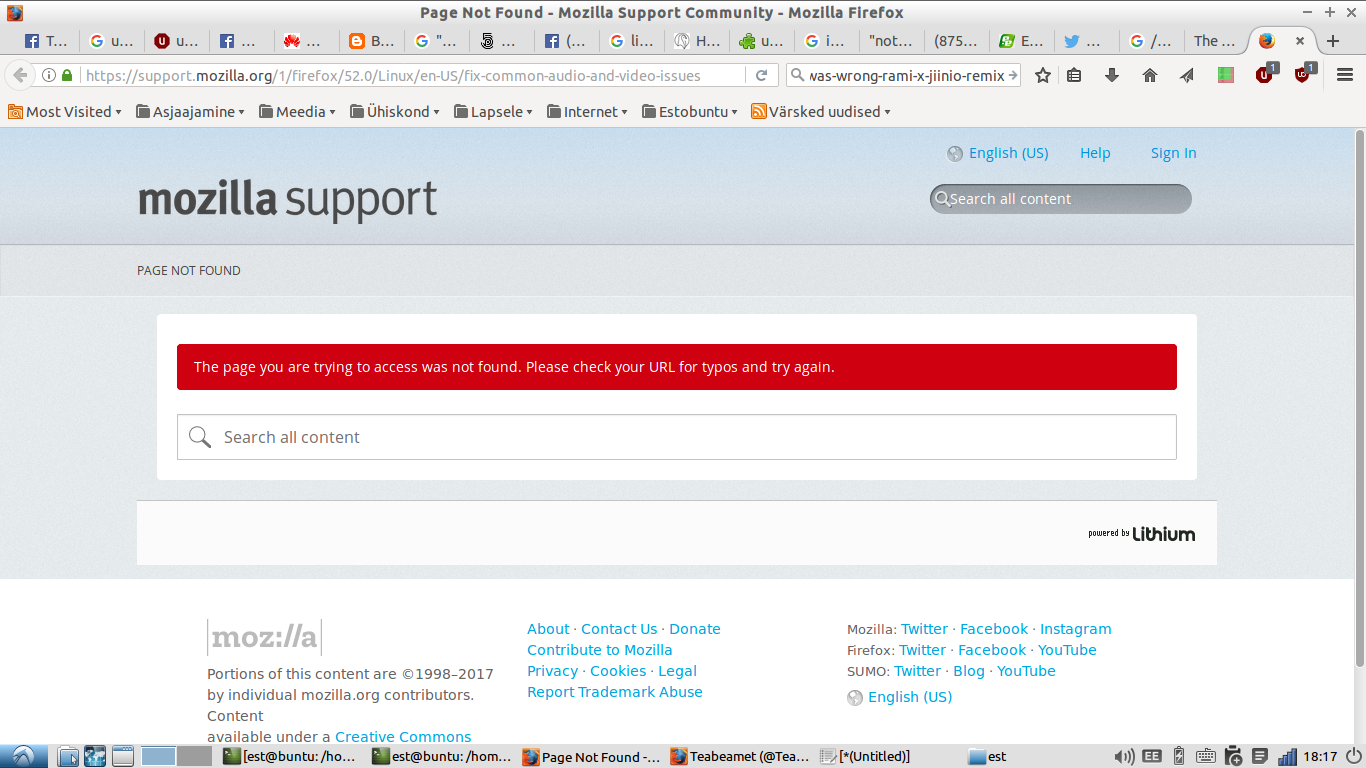Click the header "Search all content" field
Viewport: 1366px width, 768px height.
pos(1061,199)
